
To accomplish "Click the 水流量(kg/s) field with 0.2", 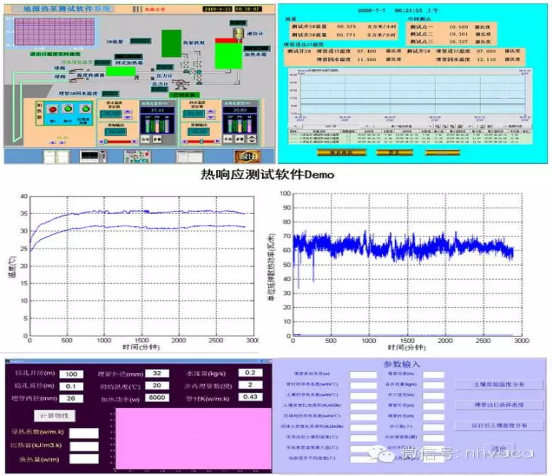I will tap(250, 373).
